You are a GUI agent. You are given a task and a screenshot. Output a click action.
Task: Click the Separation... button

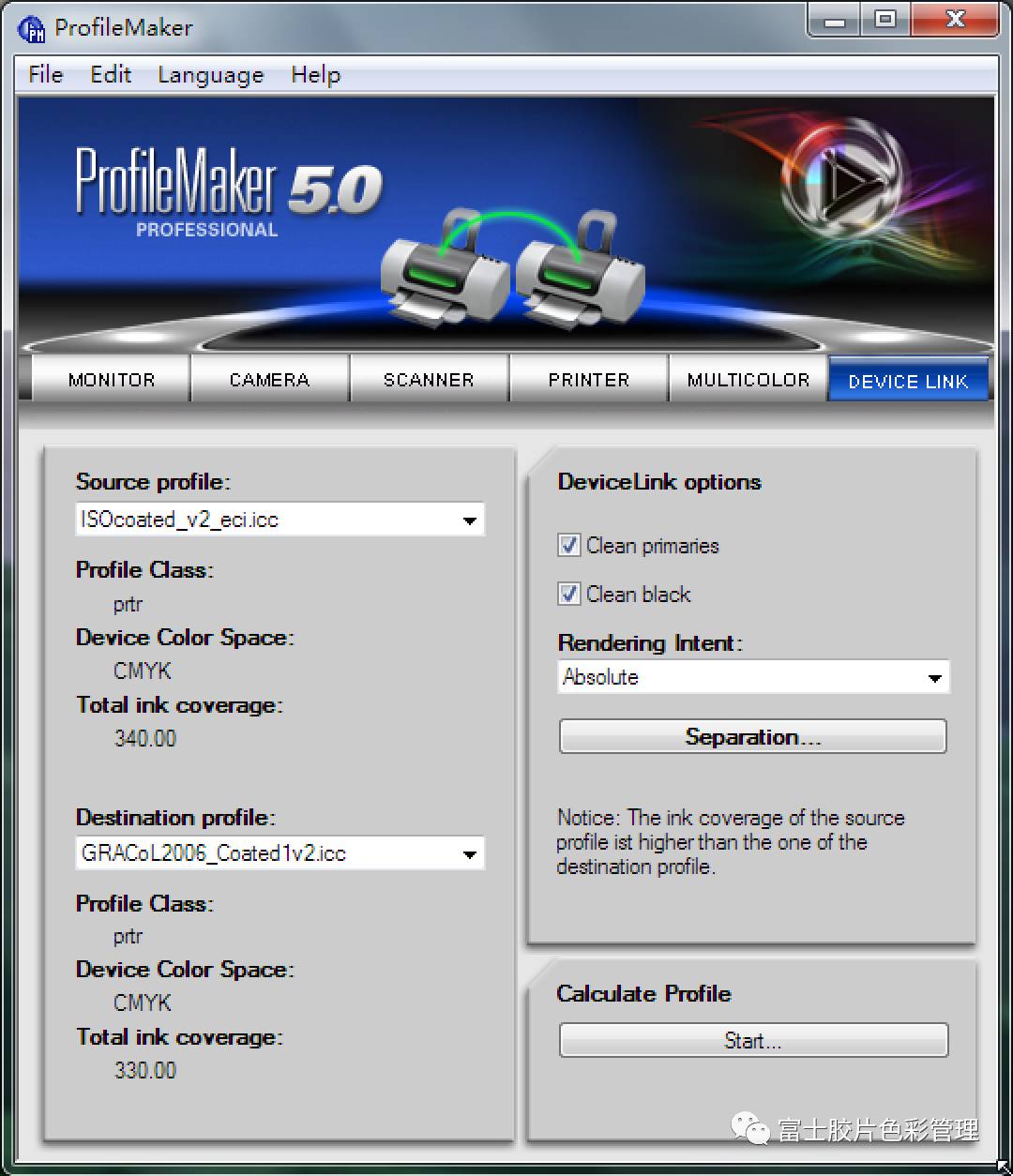753,737
